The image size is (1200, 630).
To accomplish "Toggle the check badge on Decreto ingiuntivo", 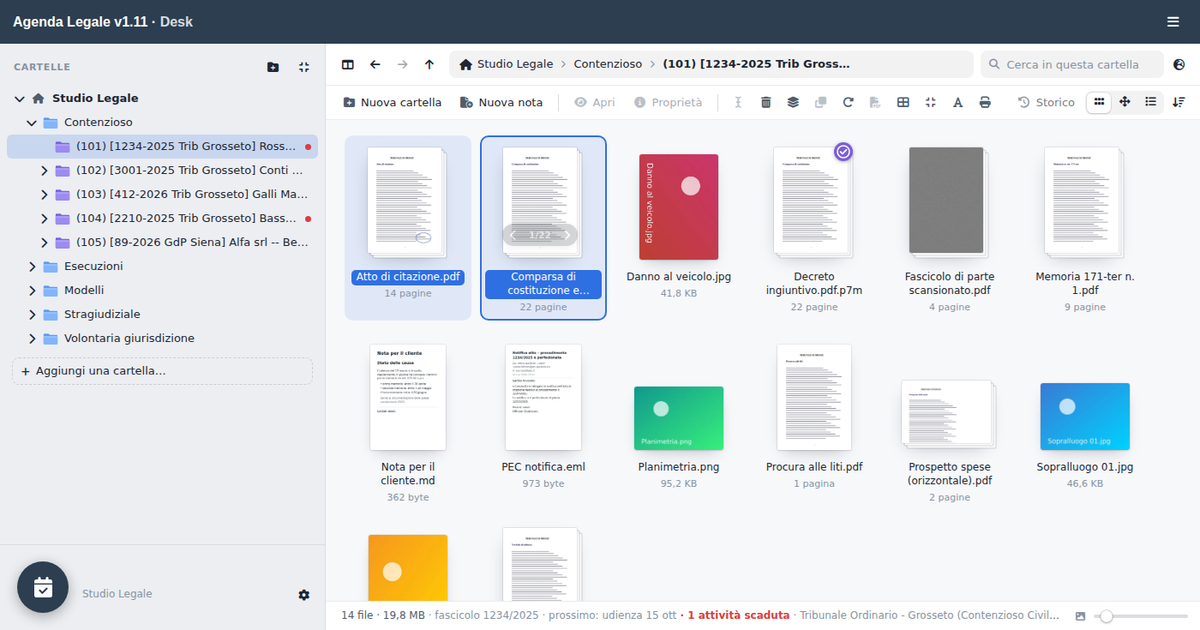I will (843, 151).
